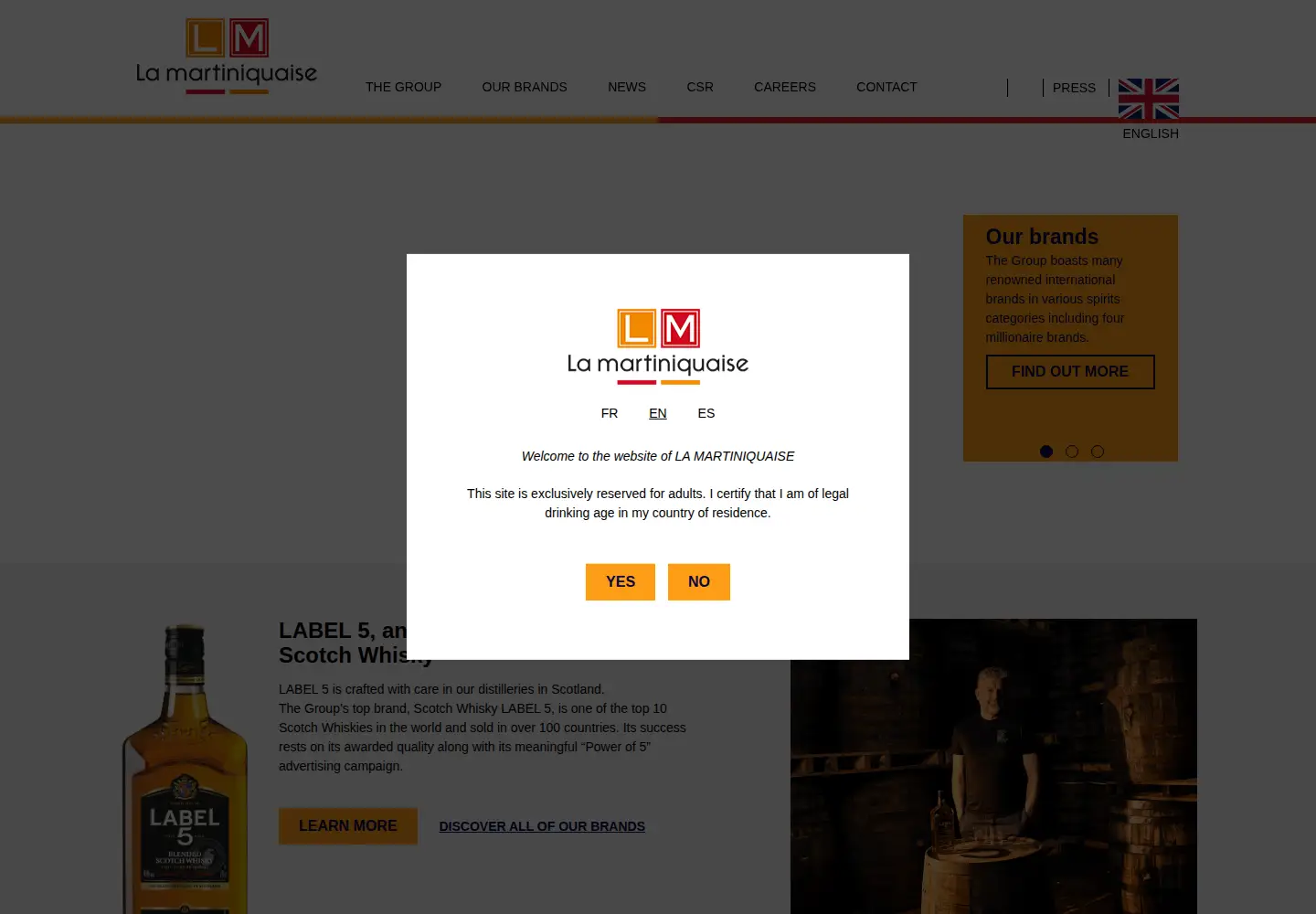This screenshot has height=914, width=1316.
Task: Click the Our brands heading
Action: tap(1042, 237)
